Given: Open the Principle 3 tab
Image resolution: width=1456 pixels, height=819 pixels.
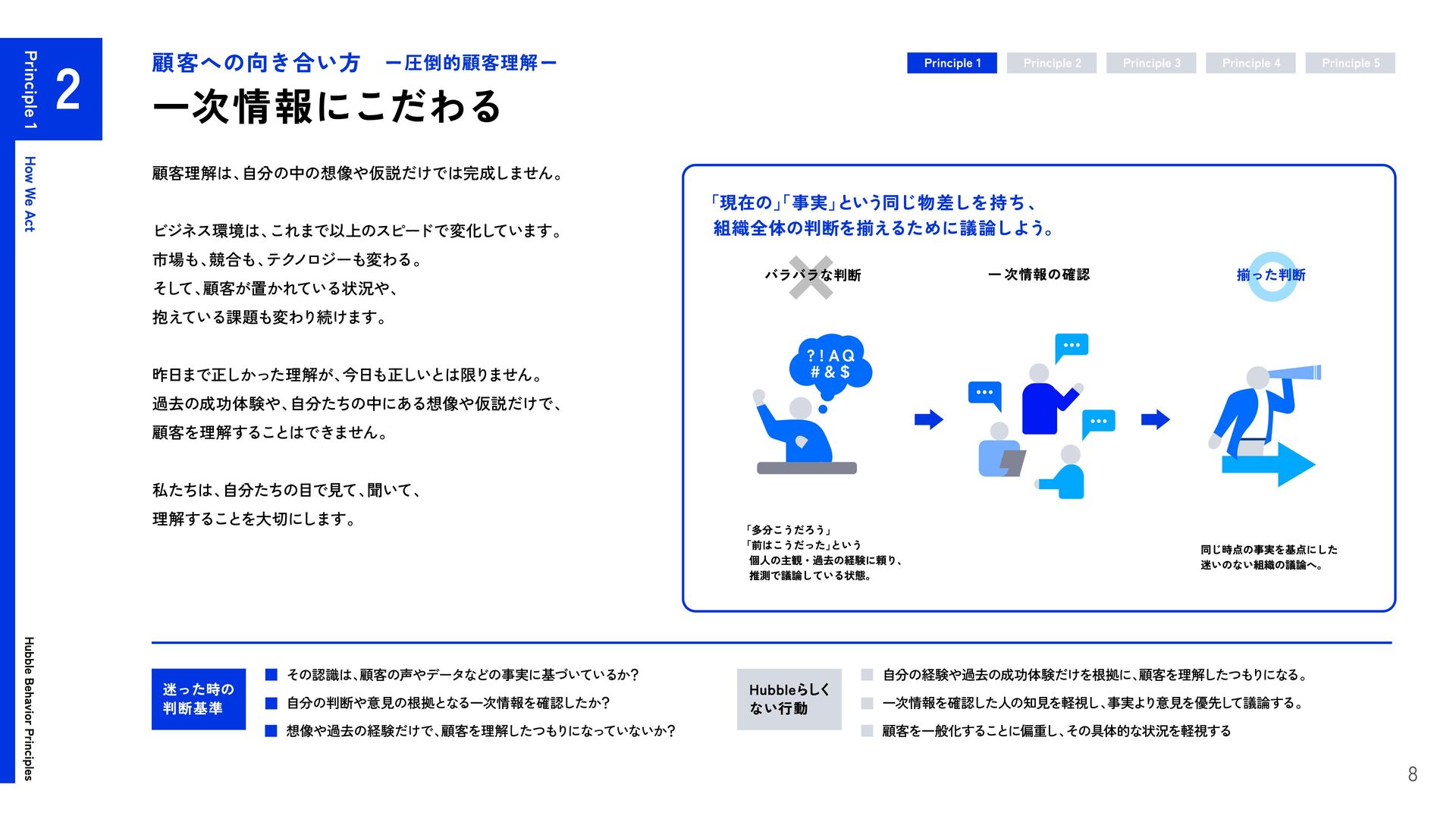Looking at the screenshot, I should point(1151,63).
